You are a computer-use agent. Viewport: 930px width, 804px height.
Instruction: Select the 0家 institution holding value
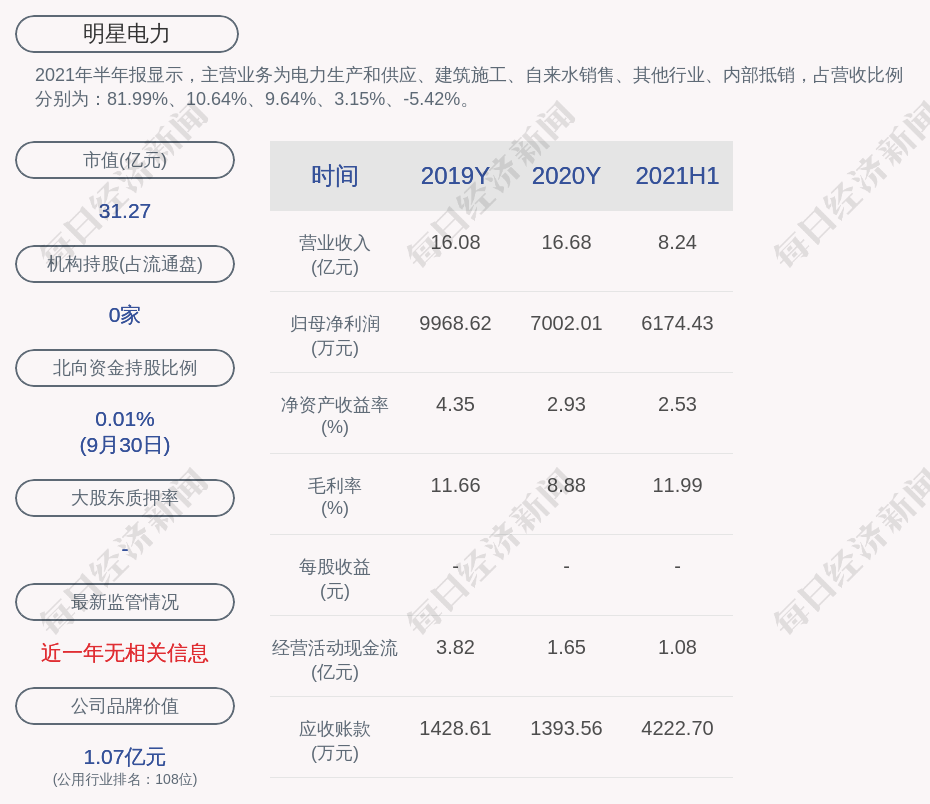(125, 315)
